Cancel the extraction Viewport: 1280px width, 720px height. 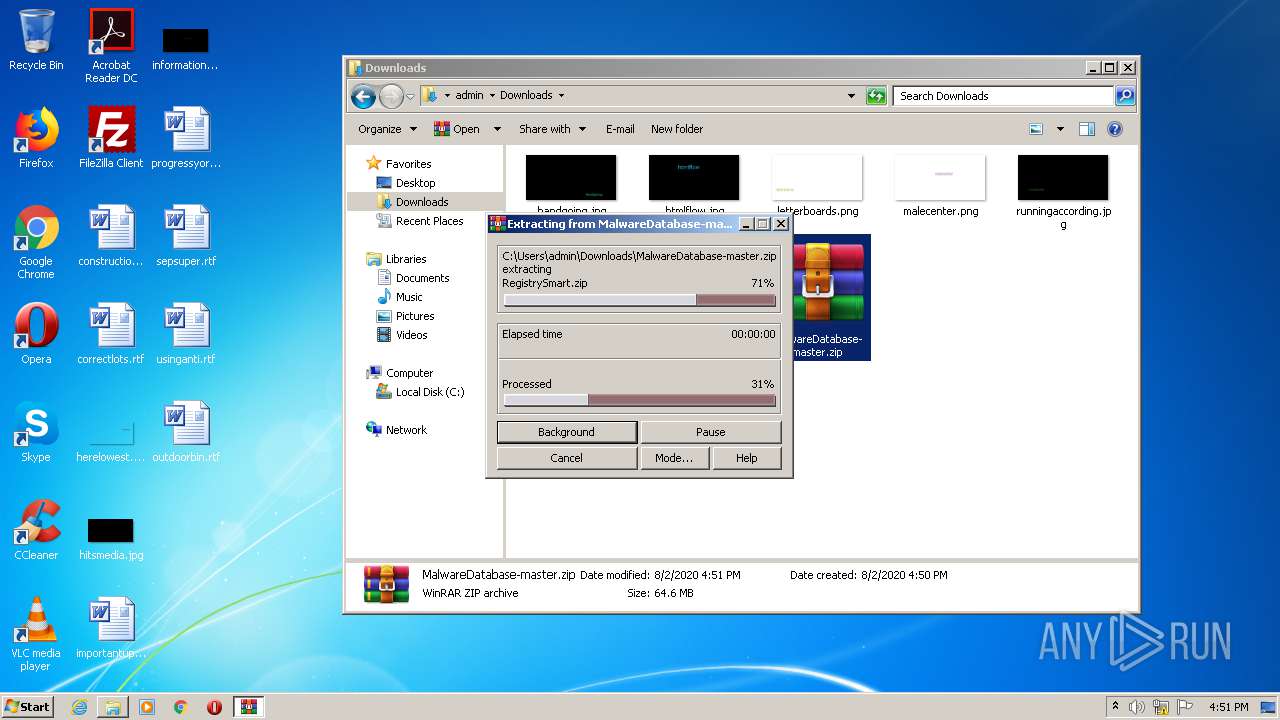click(567, 458)
